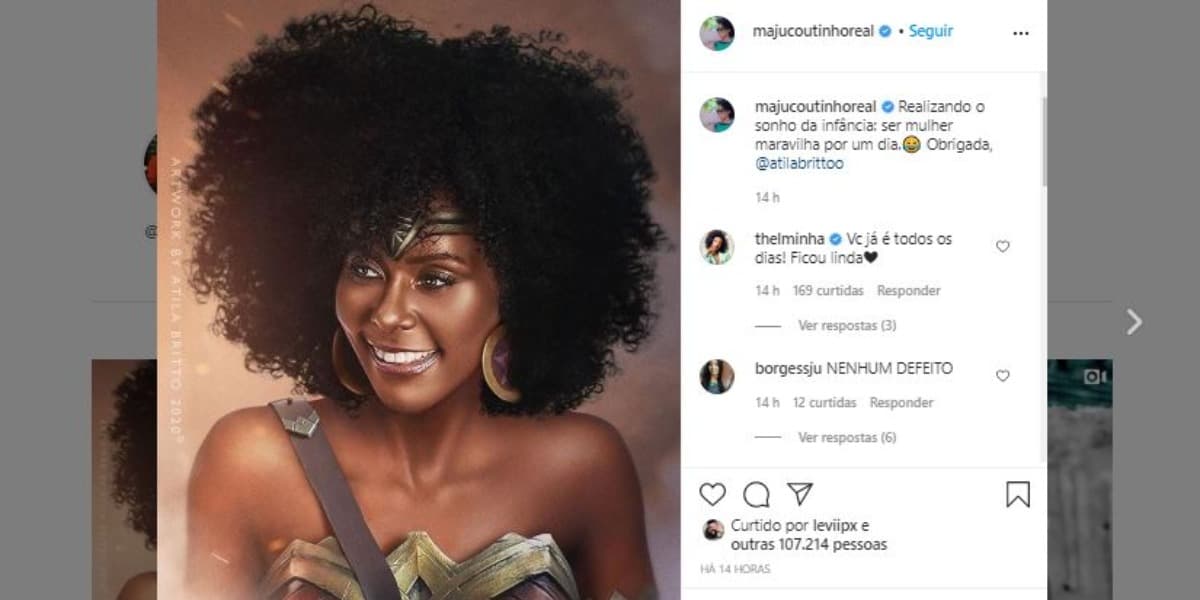Click the Seguir follow button
1200x600 pixels.
[930, 31]
